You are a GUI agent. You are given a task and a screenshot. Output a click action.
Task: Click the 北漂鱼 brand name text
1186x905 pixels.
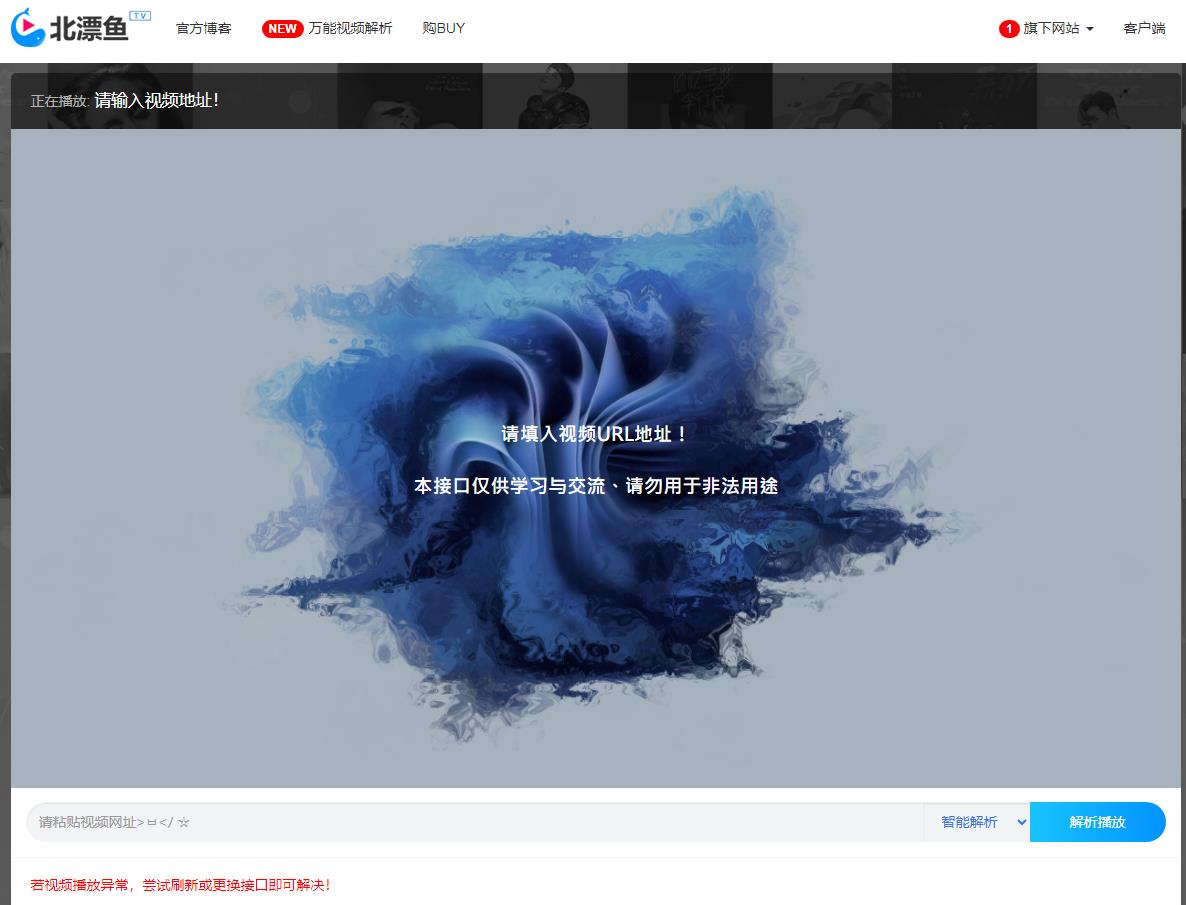[x=90, y=32]
